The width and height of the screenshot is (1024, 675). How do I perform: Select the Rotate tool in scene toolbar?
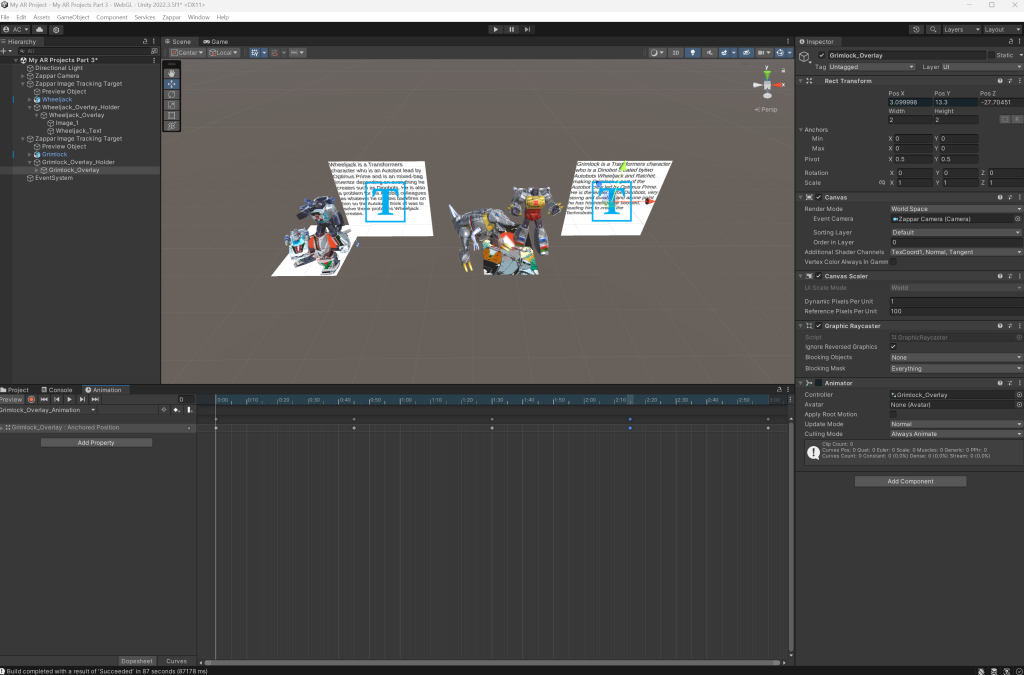[x=171, y=94]
